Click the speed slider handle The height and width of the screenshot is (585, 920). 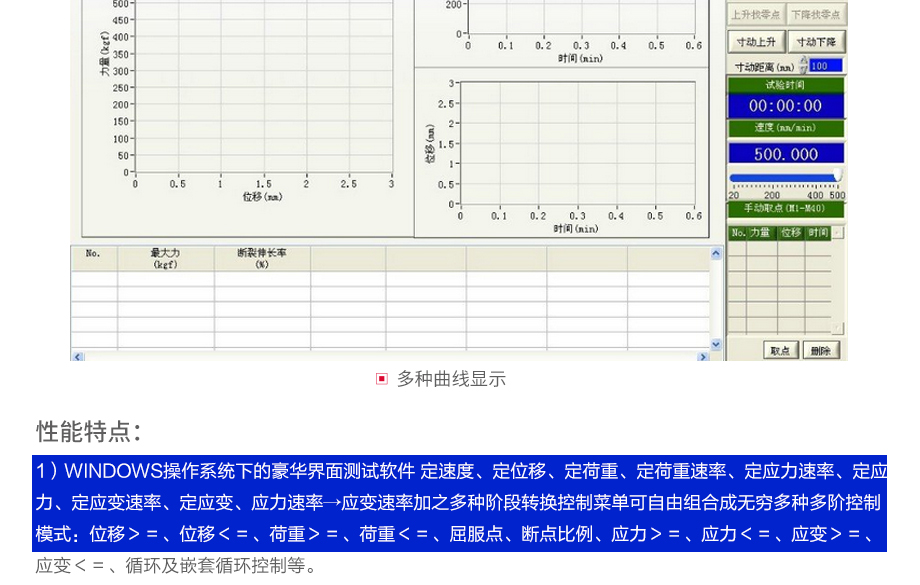pos(838,176)
